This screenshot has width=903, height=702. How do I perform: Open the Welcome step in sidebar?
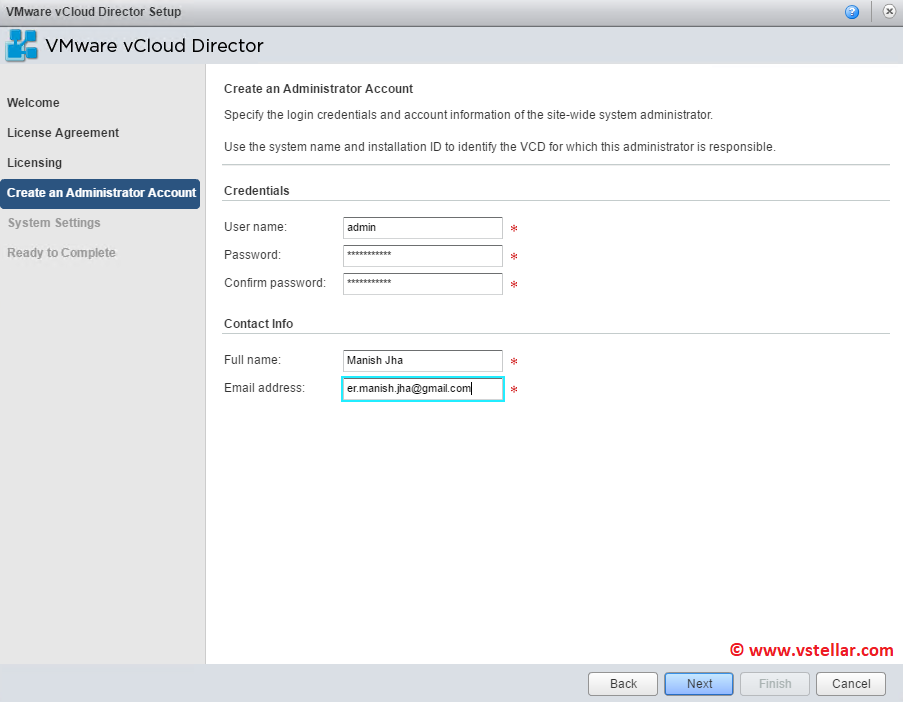click(33, 103)
